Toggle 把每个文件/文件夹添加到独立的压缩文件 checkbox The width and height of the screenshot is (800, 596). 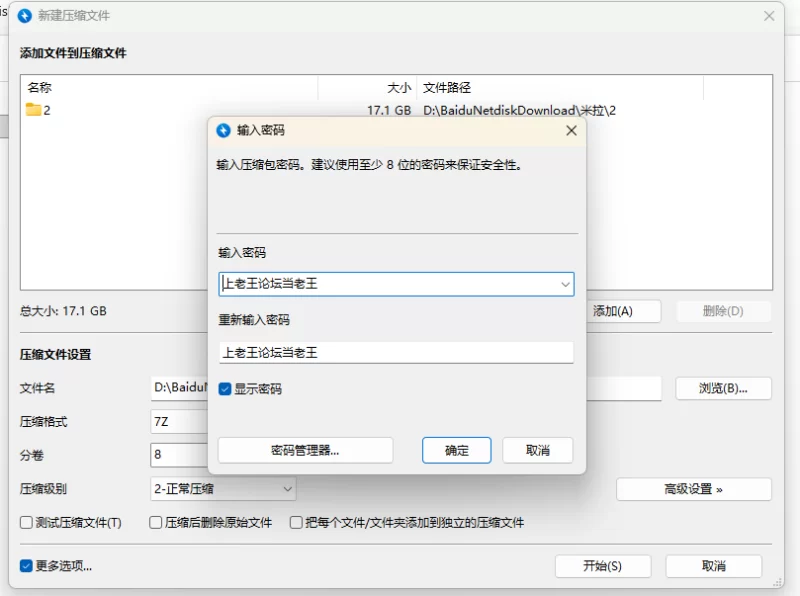click(x=296, y=523)
